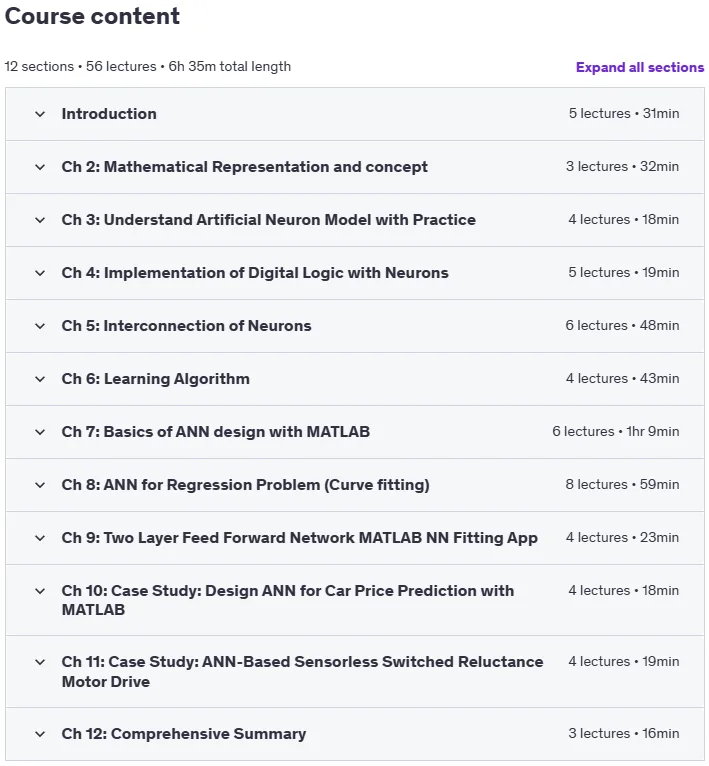
Task: Click chevron beside Ch 8 Regression Problem
Action: [x=40, y=485]
